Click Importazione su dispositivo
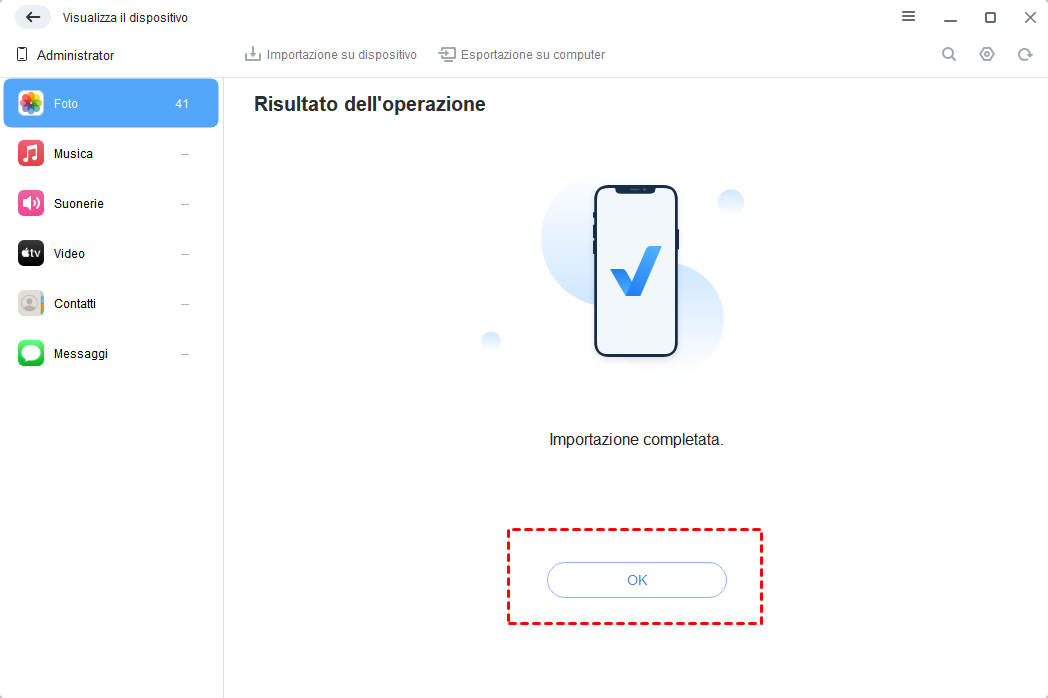 coord(331,54)
